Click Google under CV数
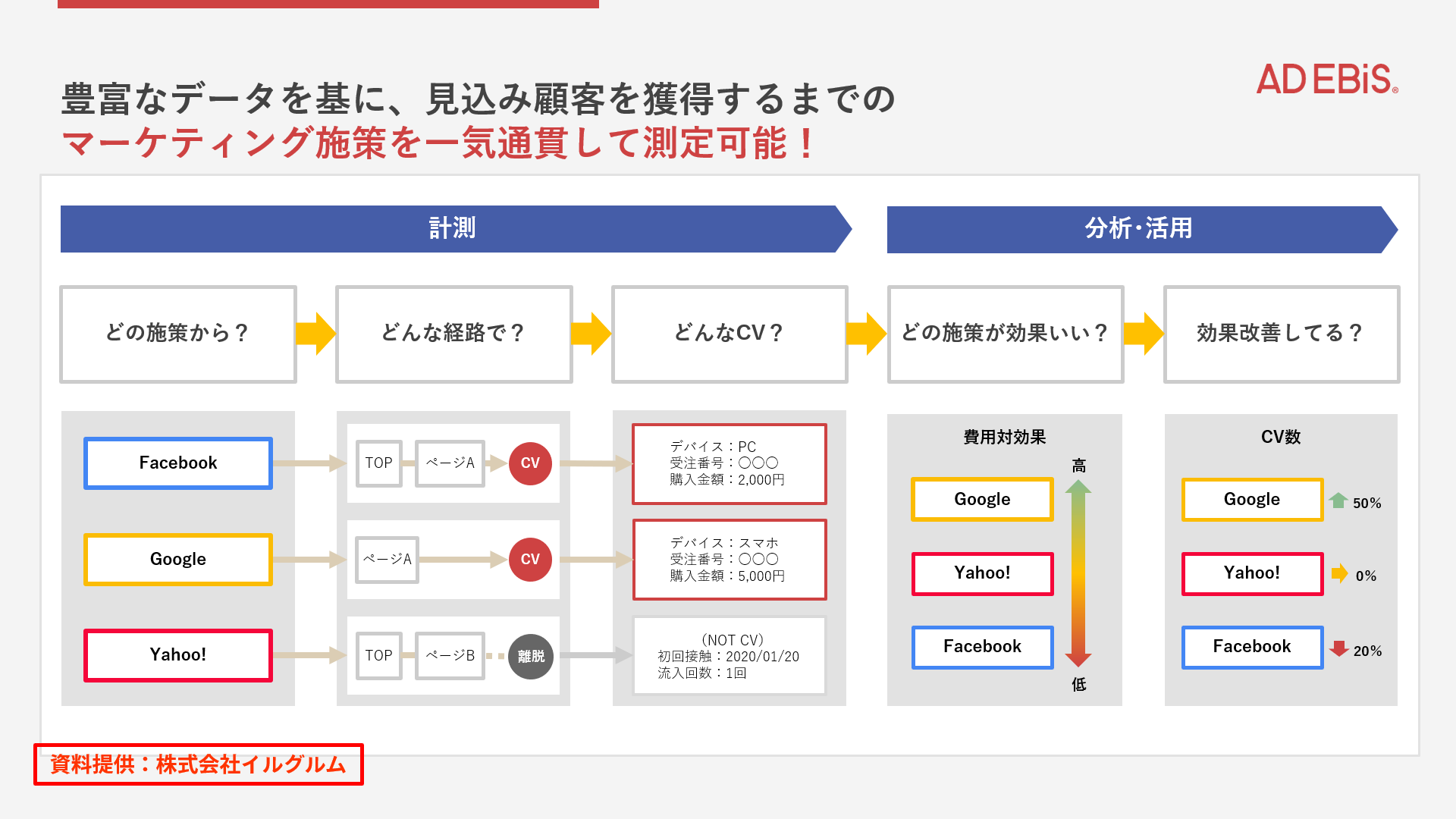The width and height of the screenshot is (1456, 819). [1252, 499]
